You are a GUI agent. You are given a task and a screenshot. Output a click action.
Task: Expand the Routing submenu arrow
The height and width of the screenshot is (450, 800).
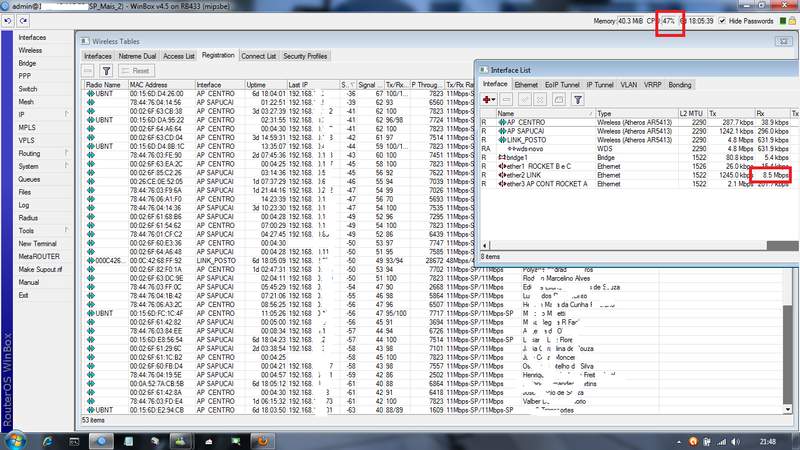point(67,153)
